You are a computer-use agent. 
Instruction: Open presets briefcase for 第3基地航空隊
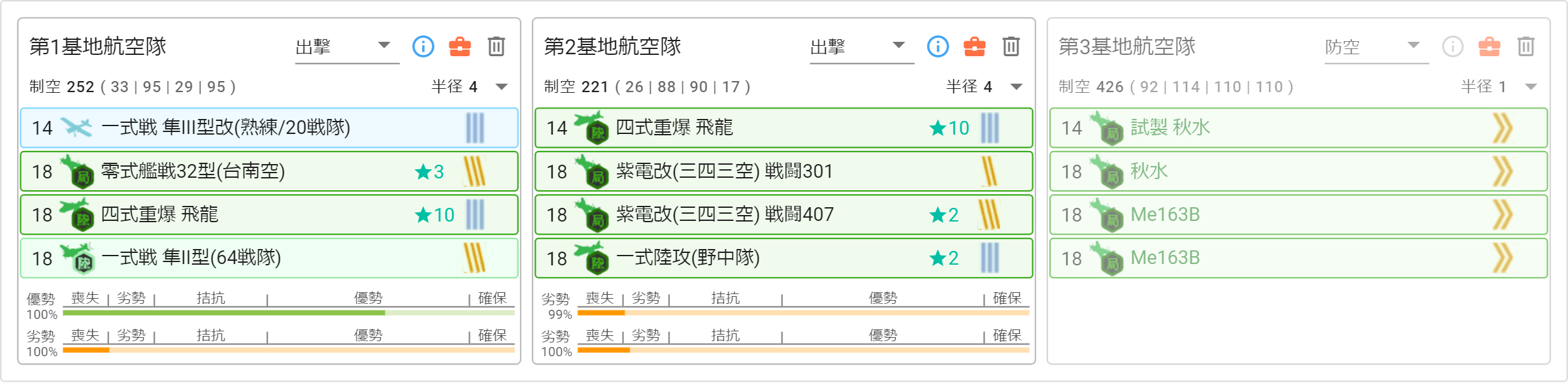1490,46
